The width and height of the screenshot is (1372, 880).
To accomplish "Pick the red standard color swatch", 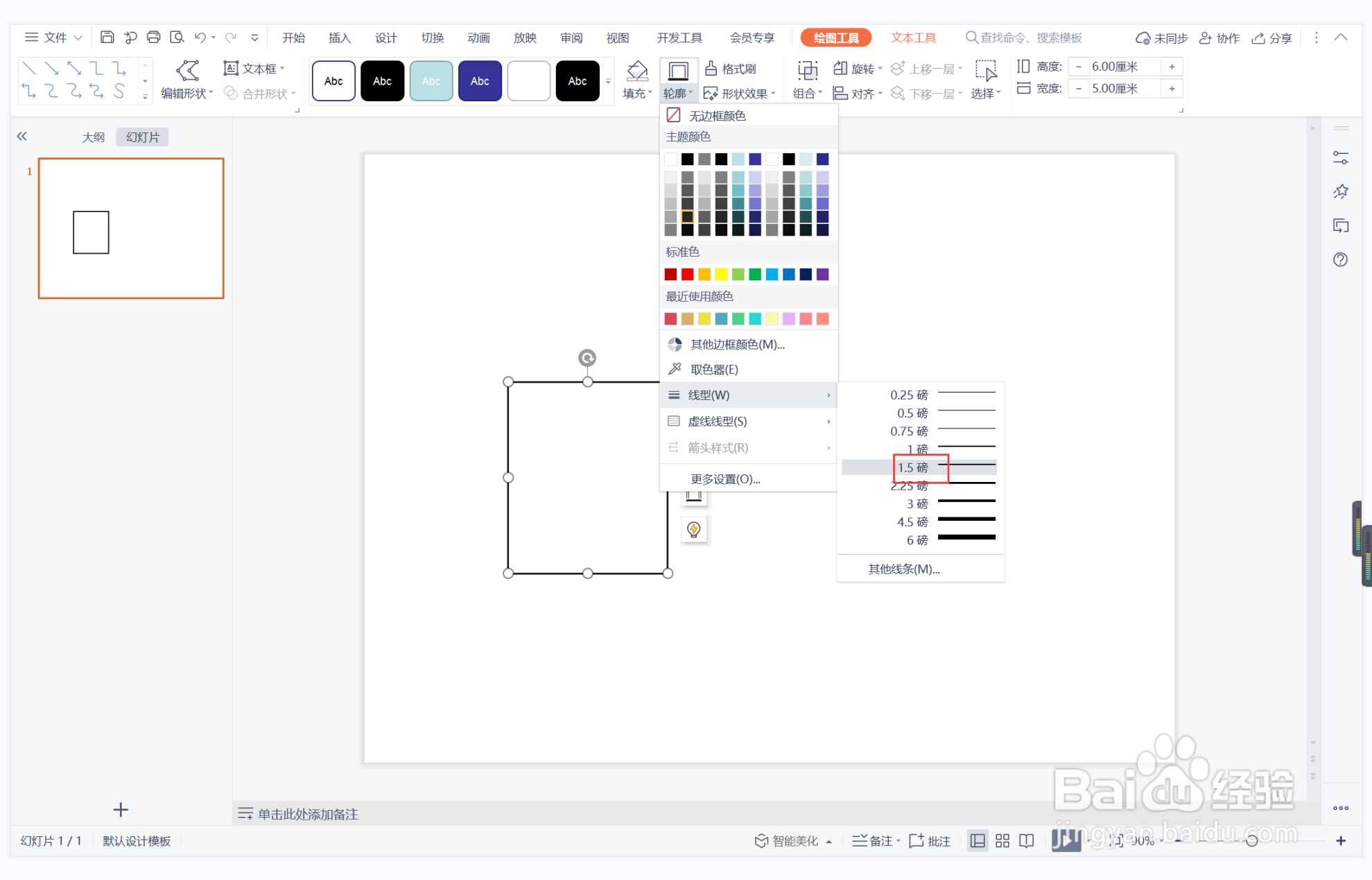I will (687, 275).
